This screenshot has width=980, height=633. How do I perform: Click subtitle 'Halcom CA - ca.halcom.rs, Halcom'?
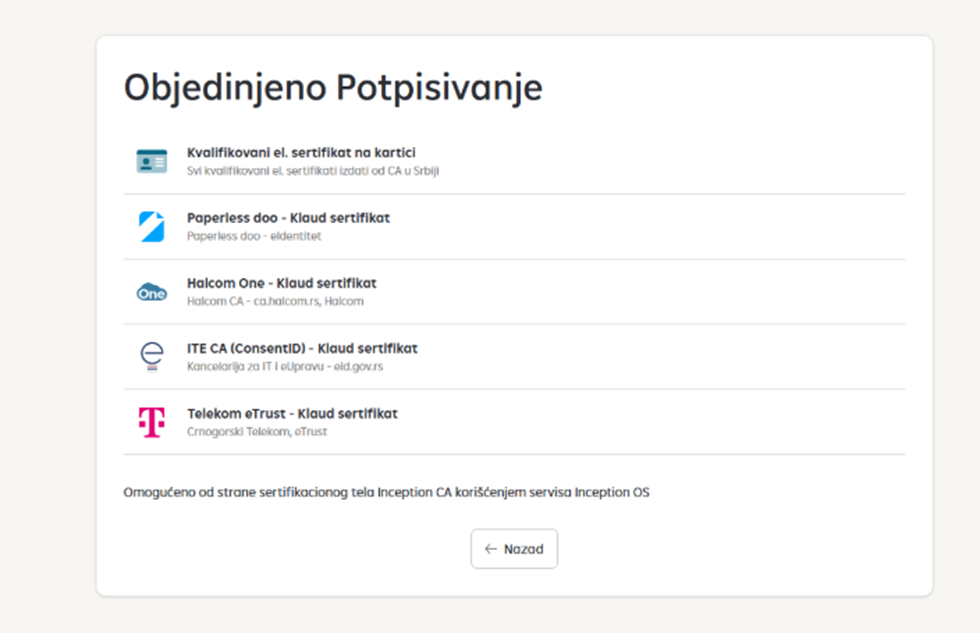[x=275, y=301]
